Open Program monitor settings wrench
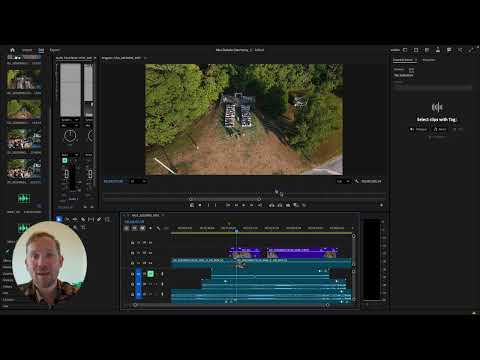Screen dimensions: 480x360 [x=357, y=181]
